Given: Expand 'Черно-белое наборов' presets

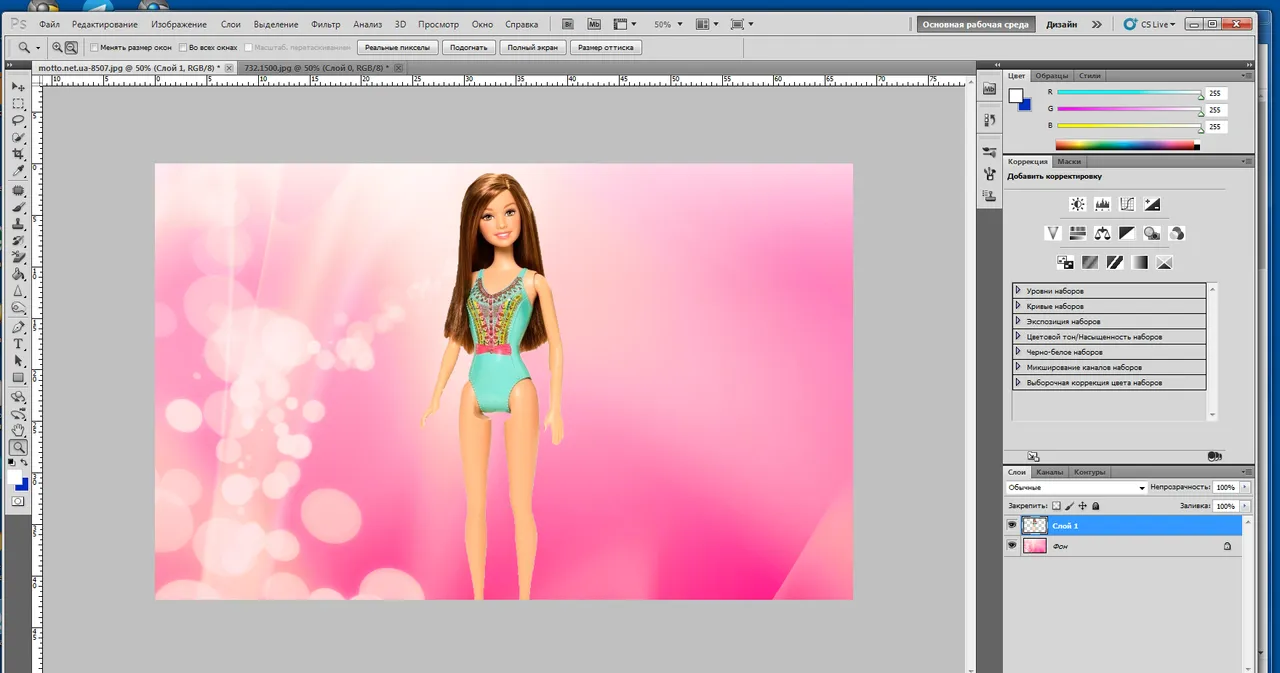Looking at the screenshot, I should pyautogui.click(x=1018, y=352).
